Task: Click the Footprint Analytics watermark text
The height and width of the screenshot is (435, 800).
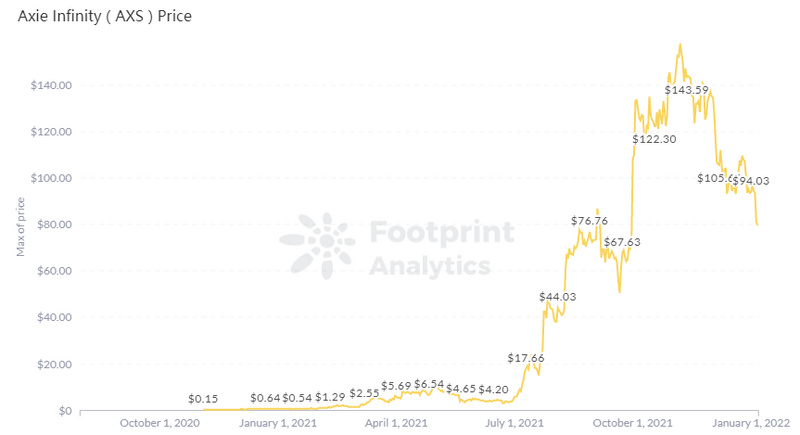Action: [442, 248]
